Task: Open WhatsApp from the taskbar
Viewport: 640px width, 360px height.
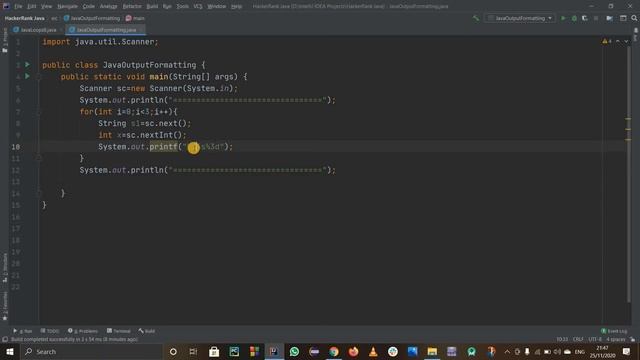Action: tap(294, 351)
